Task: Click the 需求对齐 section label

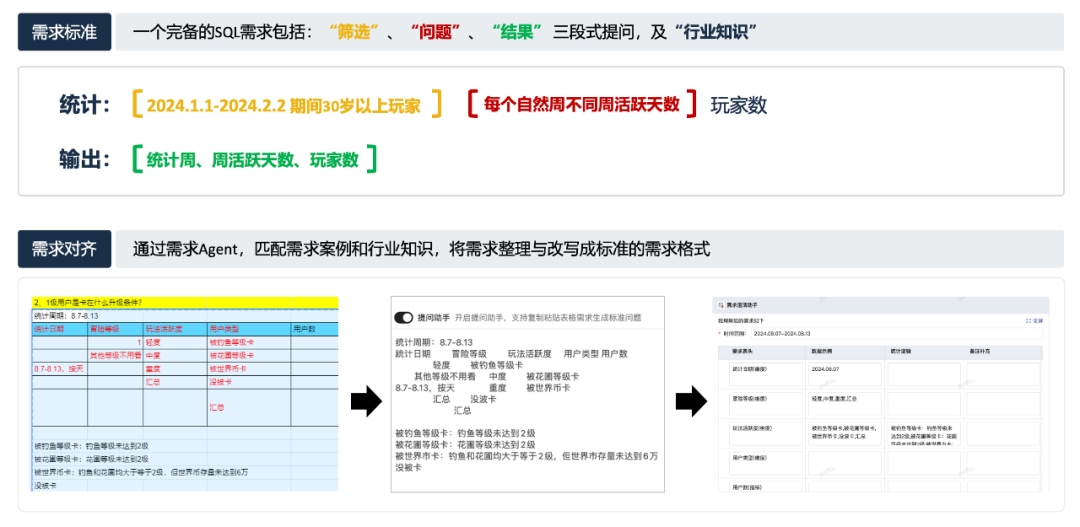Action: pyautogui.click(x=64, y=249)
